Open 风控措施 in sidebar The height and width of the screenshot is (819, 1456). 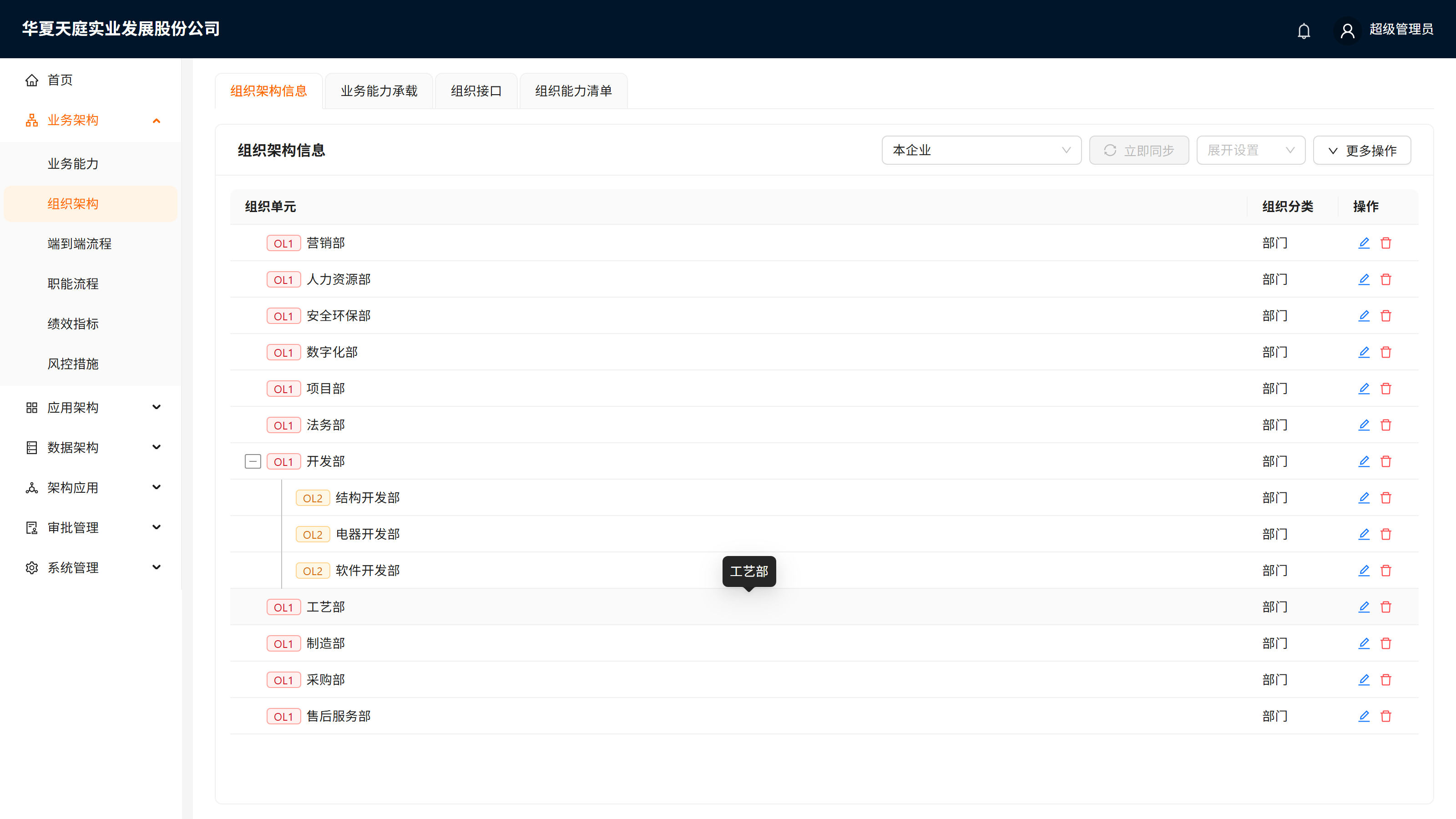pyautogui.click(x=91, y=364)
